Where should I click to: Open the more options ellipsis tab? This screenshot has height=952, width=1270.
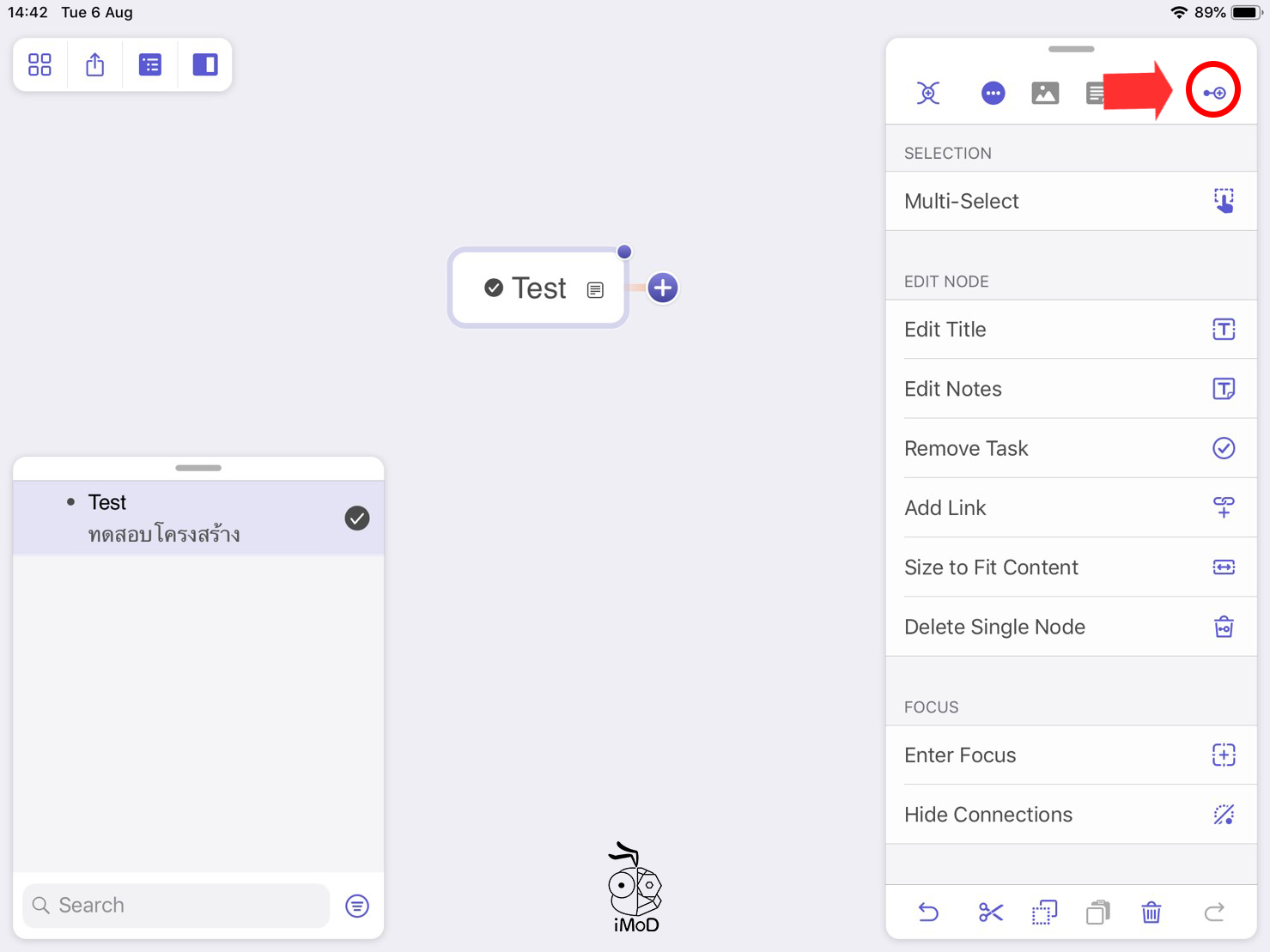coord(993,93)
